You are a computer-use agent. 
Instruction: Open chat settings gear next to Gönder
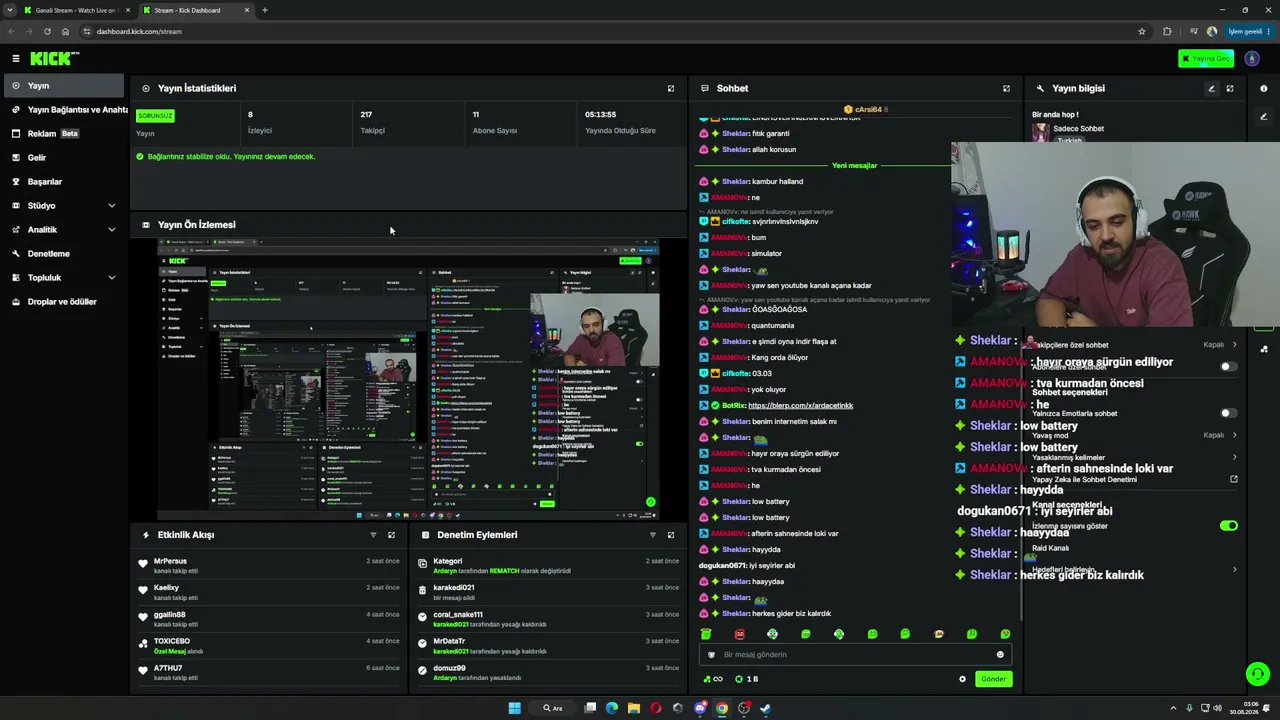coord(963,679)
